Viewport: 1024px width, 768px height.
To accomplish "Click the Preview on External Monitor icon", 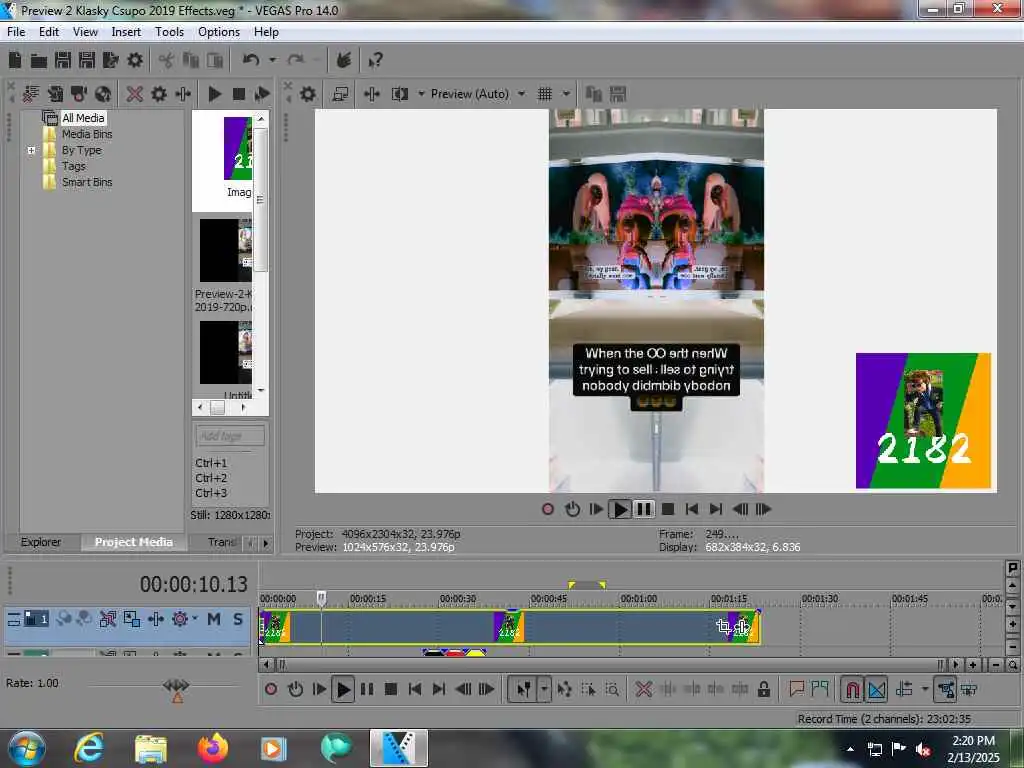I will (x=340, y=94).
